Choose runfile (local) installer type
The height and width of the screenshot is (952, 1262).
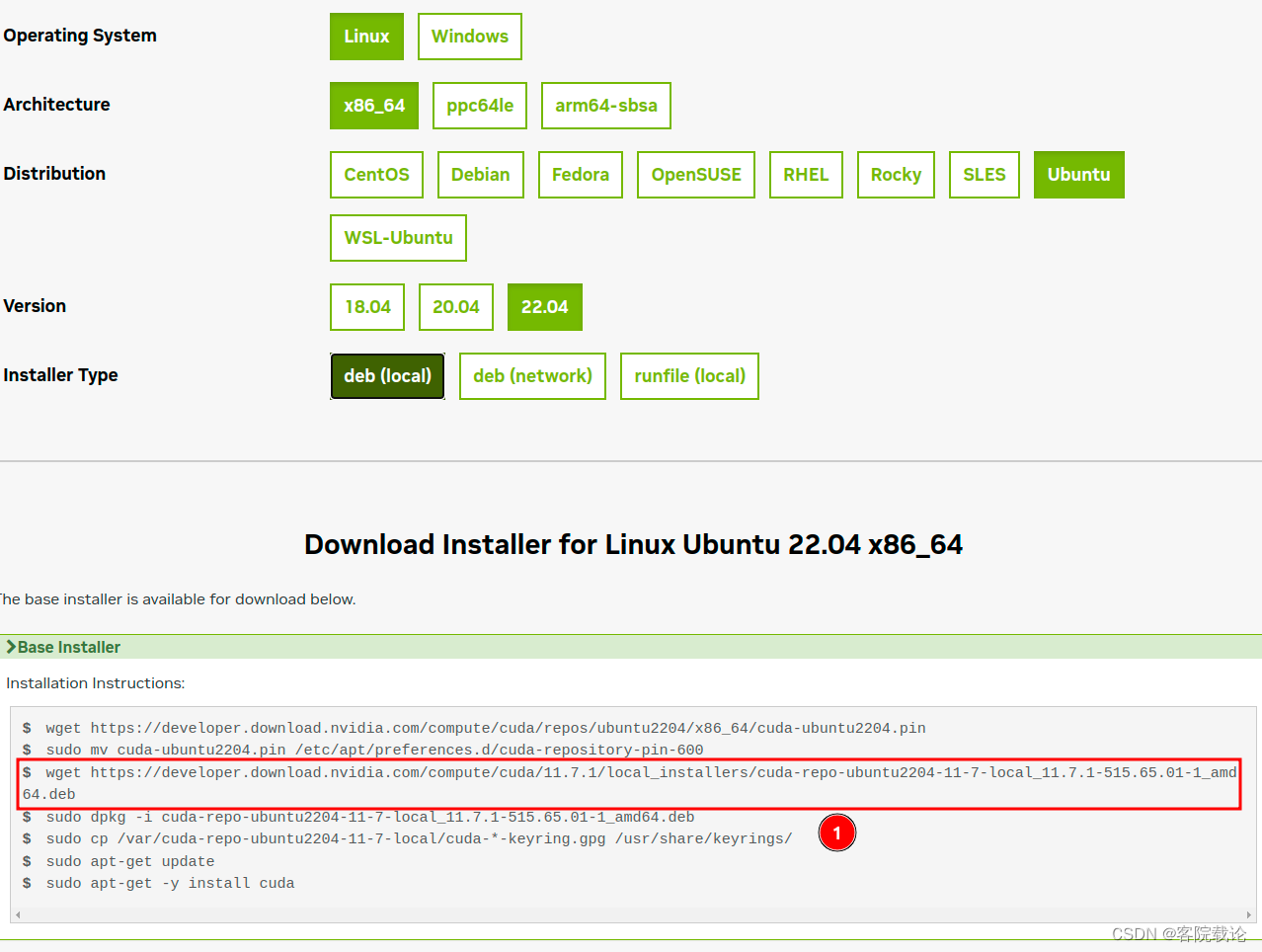(x=689, y=376)
